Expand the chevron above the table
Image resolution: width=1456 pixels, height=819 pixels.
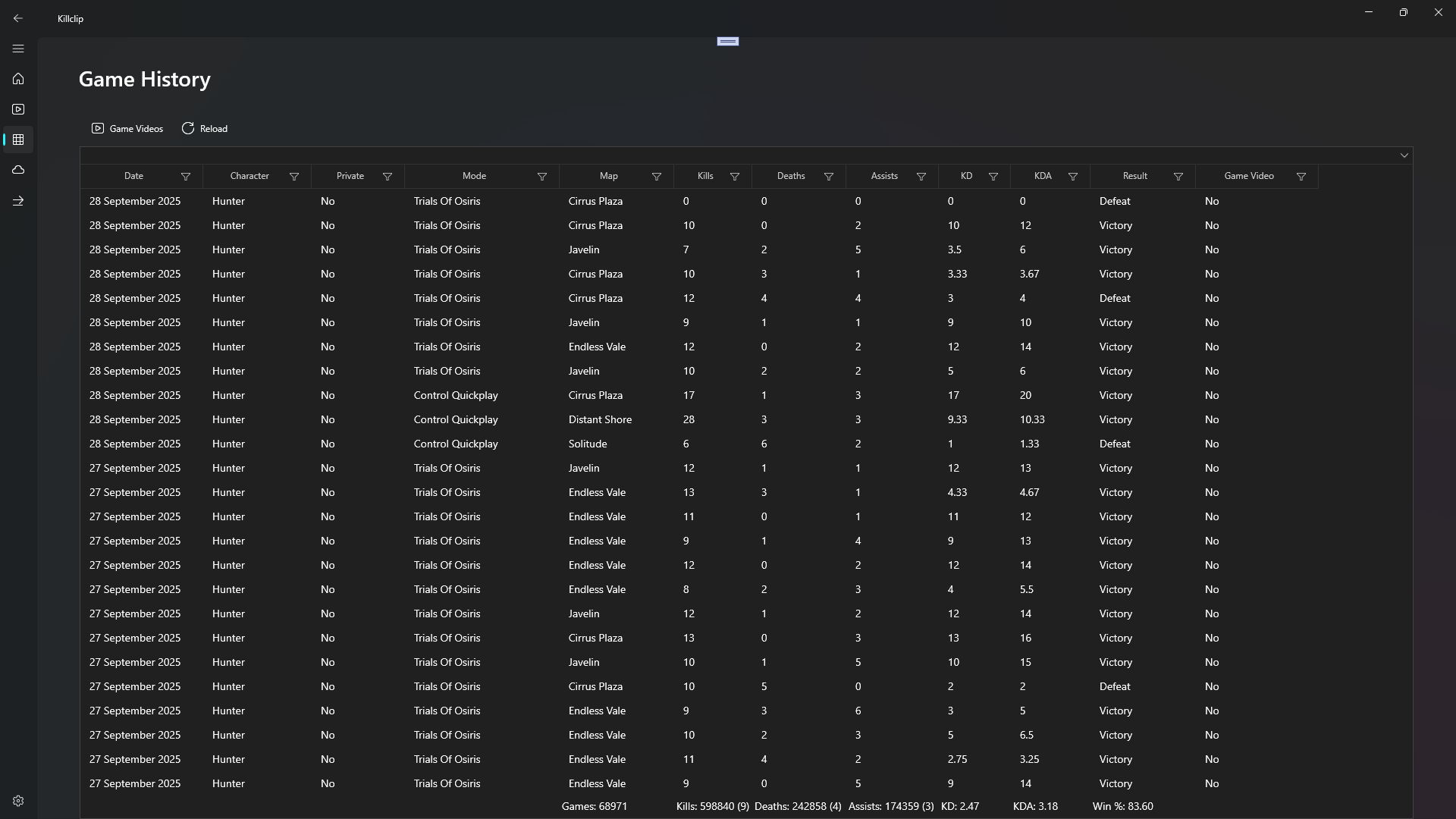pyautogui.click(x=1404, y=155)
